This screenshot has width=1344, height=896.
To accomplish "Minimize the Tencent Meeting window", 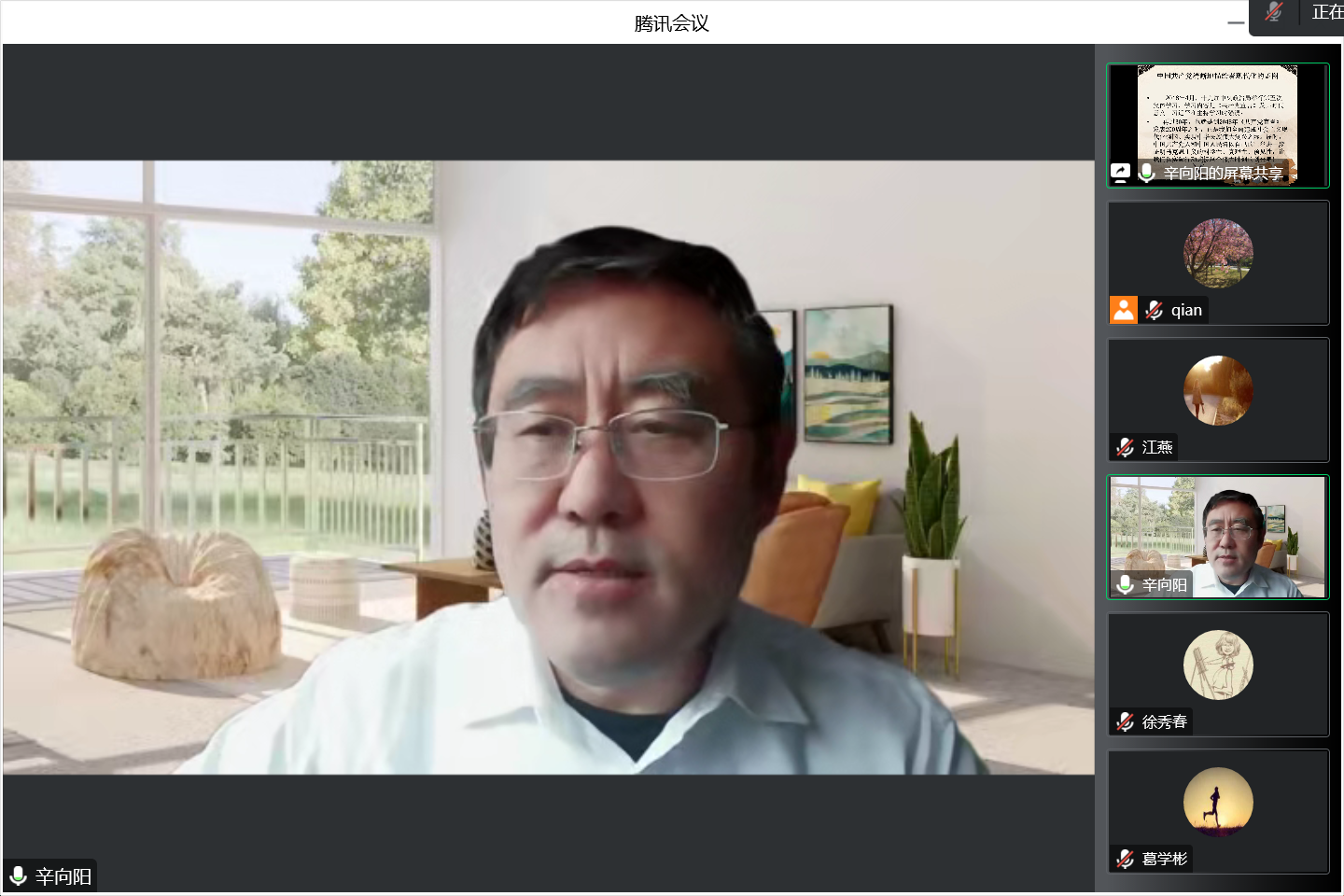I will coord(1236,23).
